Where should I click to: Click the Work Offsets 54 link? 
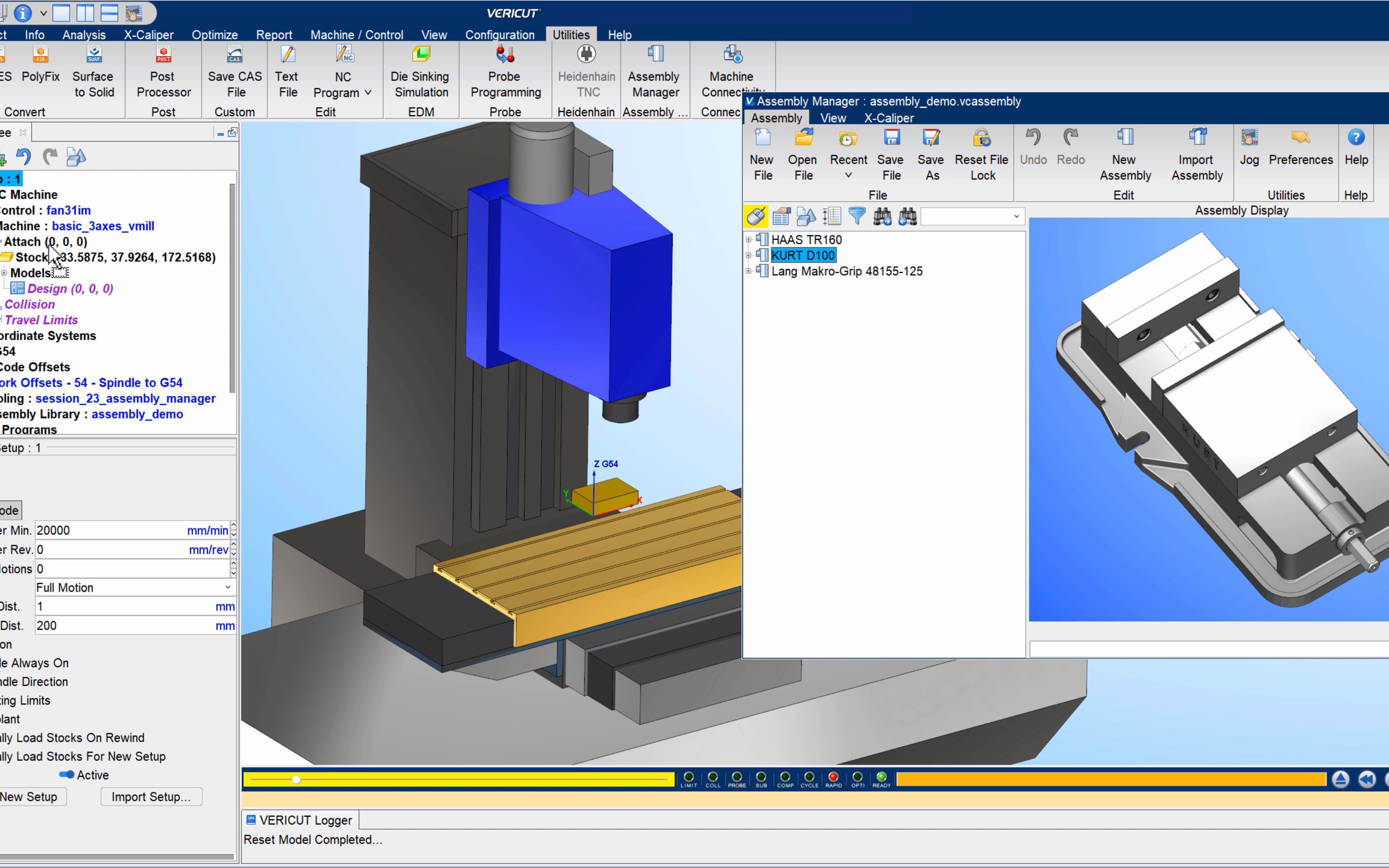[92, 382]
